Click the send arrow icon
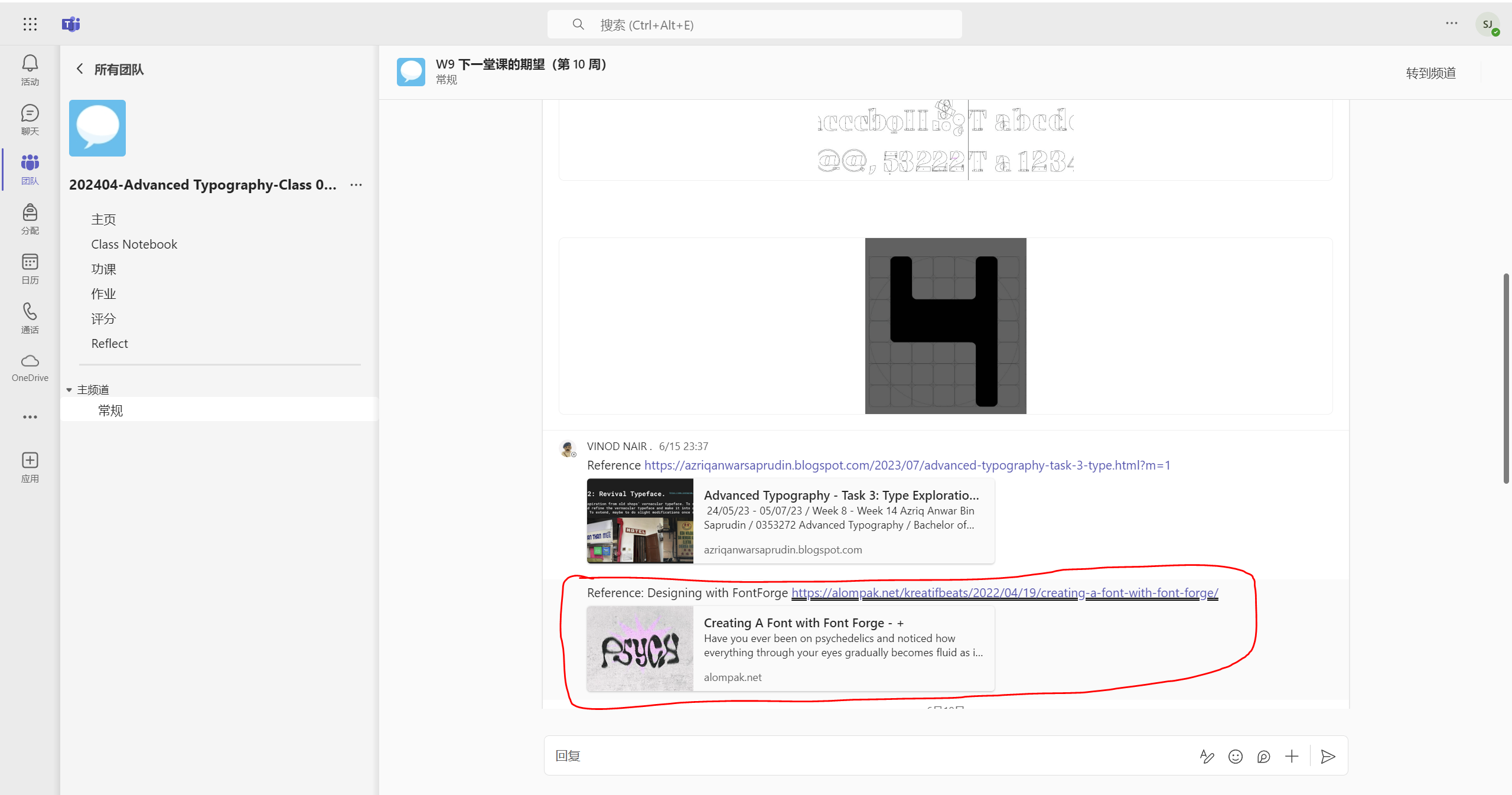1512x795 pixels. pyautogui.click(x=1328, y=757)
